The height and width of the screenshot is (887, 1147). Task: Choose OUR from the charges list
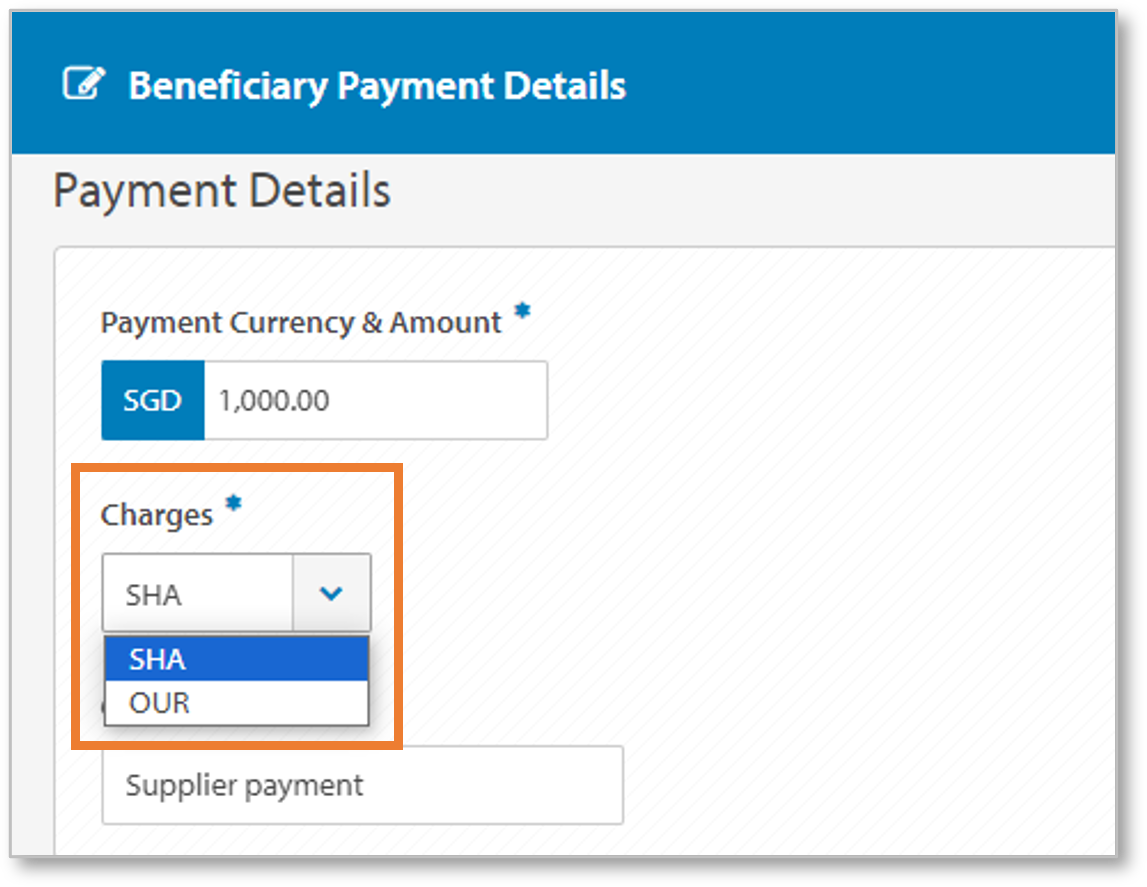coord(236,703)
